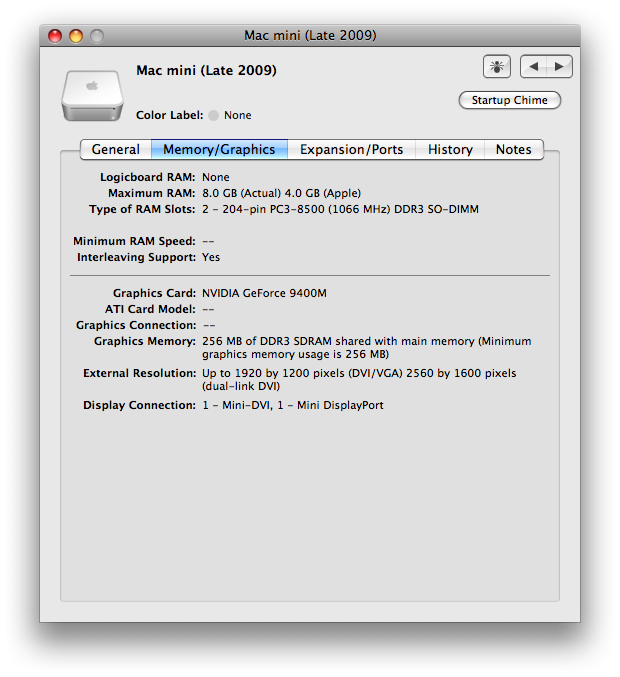Click the Graphics Memory label

[x=145, y=341]
